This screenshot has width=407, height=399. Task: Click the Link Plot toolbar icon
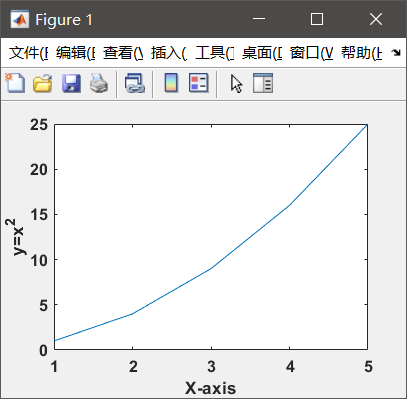[x=135, y=83]
